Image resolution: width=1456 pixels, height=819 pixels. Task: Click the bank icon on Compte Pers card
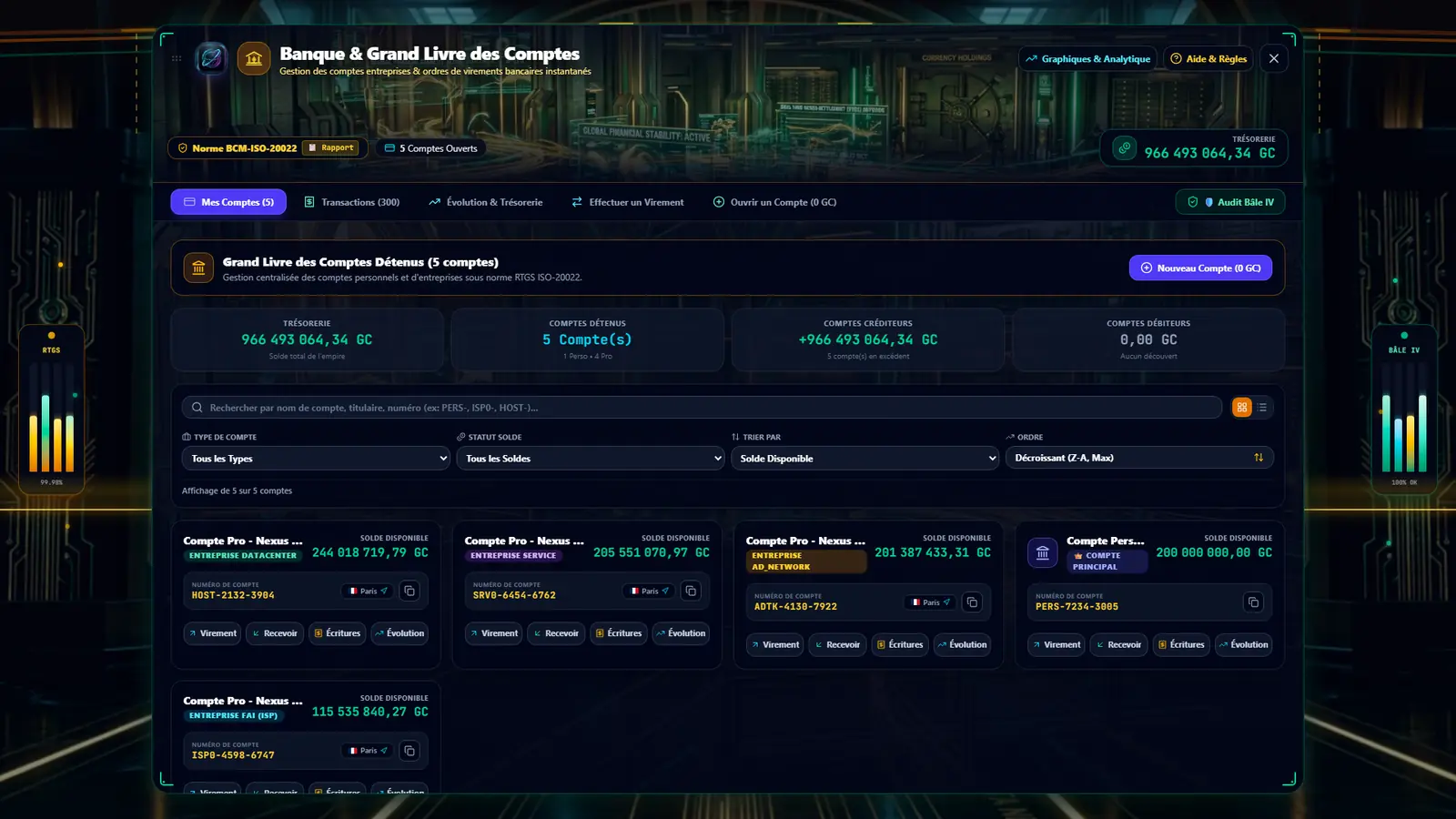[x=1043, y=552]
